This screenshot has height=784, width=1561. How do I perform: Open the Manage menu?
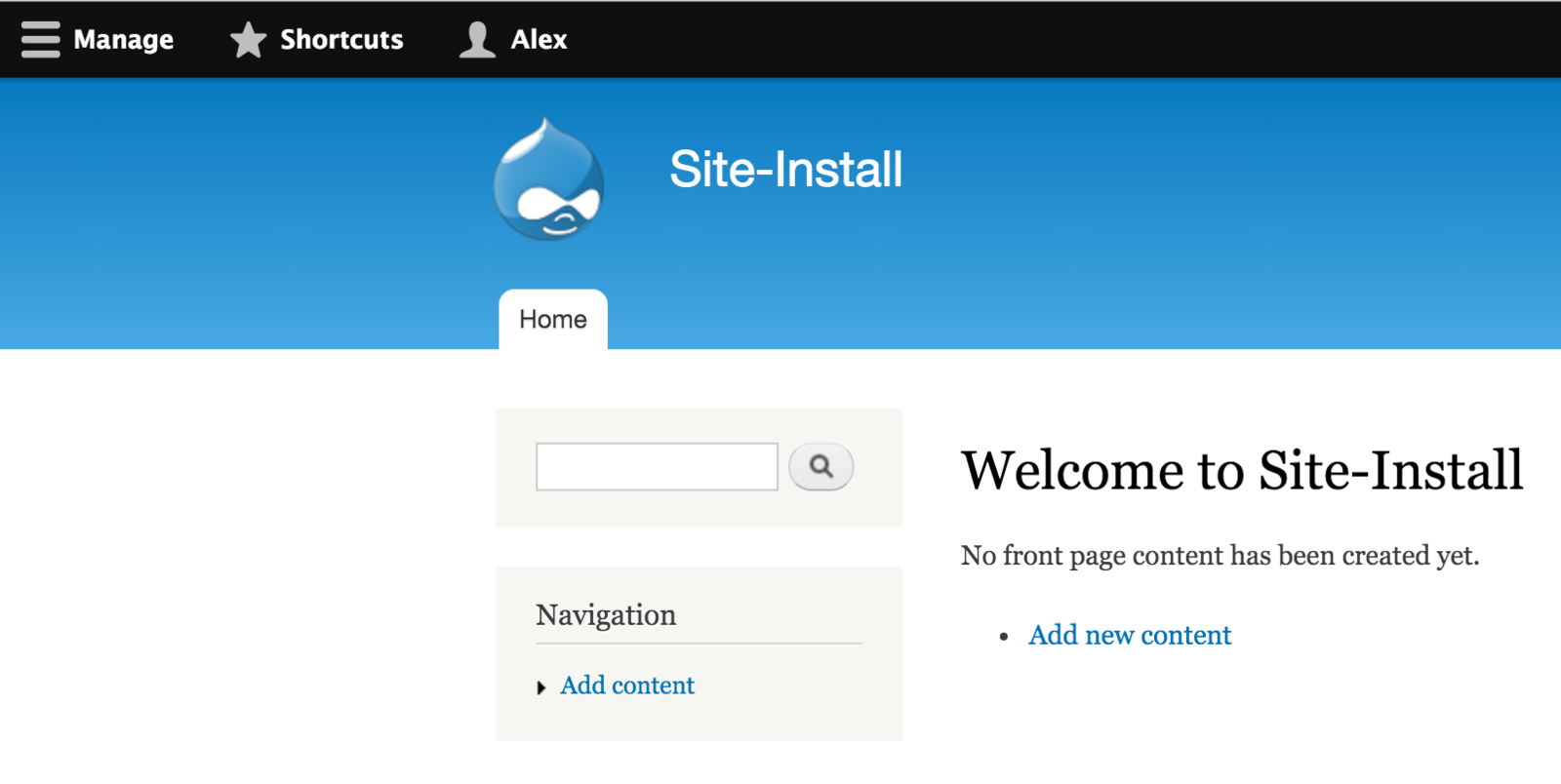pyautogui.click(x=98, y=40)
